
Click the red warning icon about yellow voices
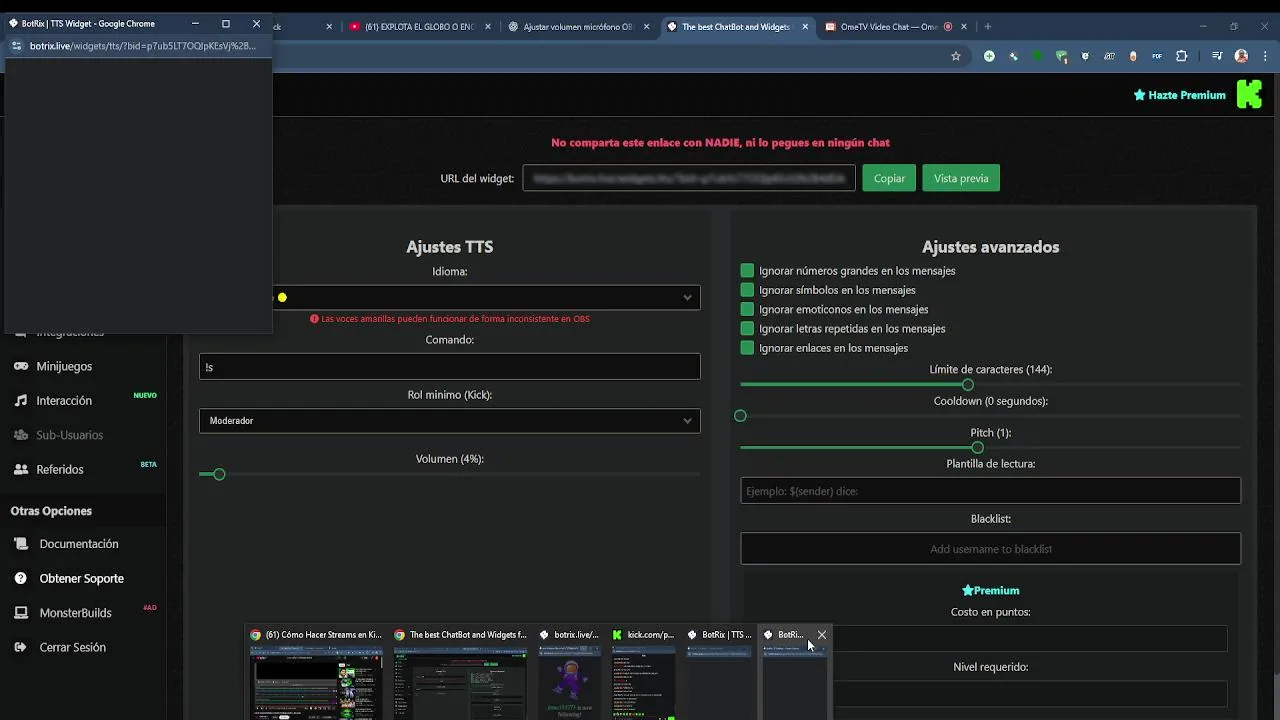click(314, 319)
